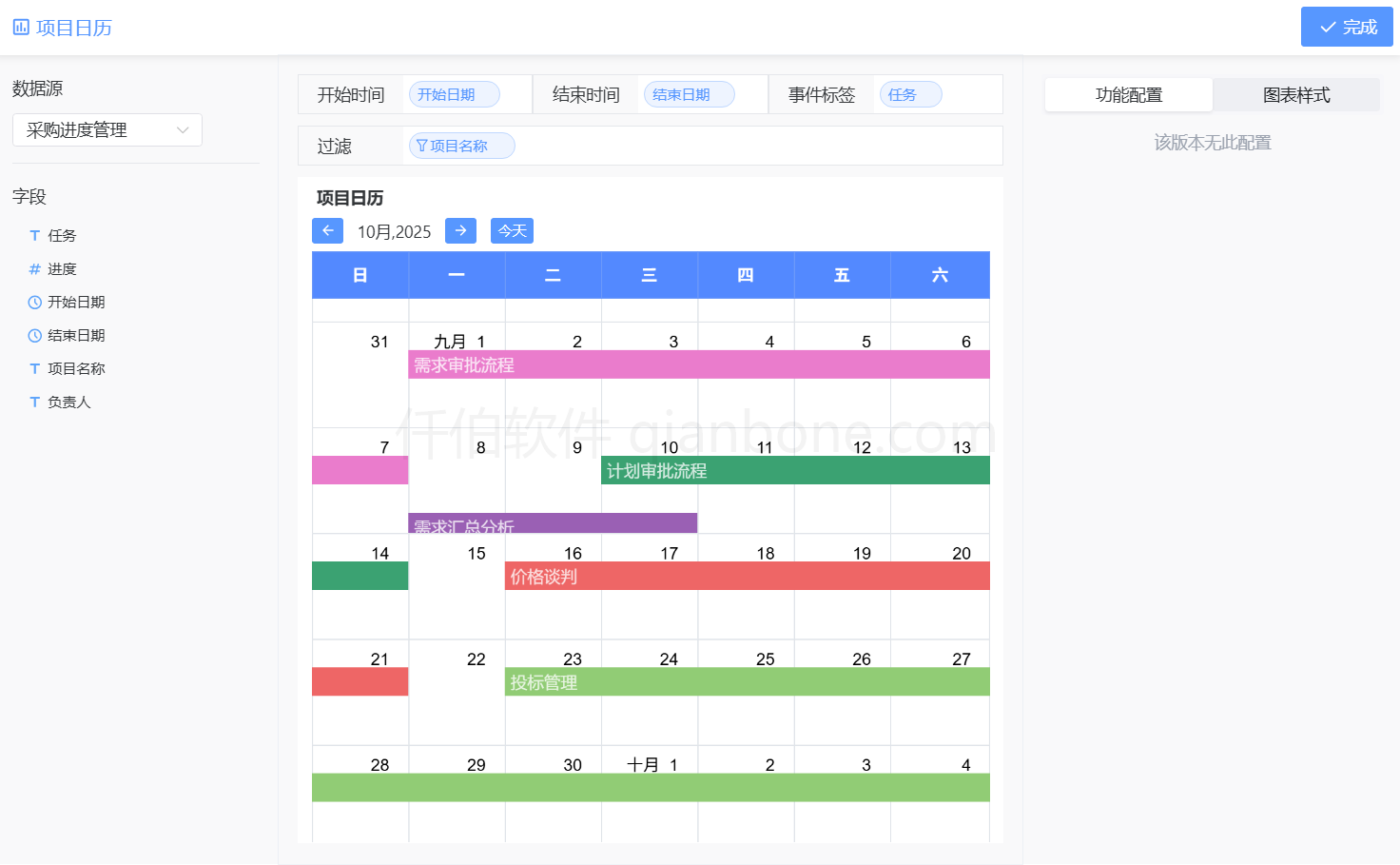Click the previous month arrow button
1400x865 pixels.
(x=327, y=231)
